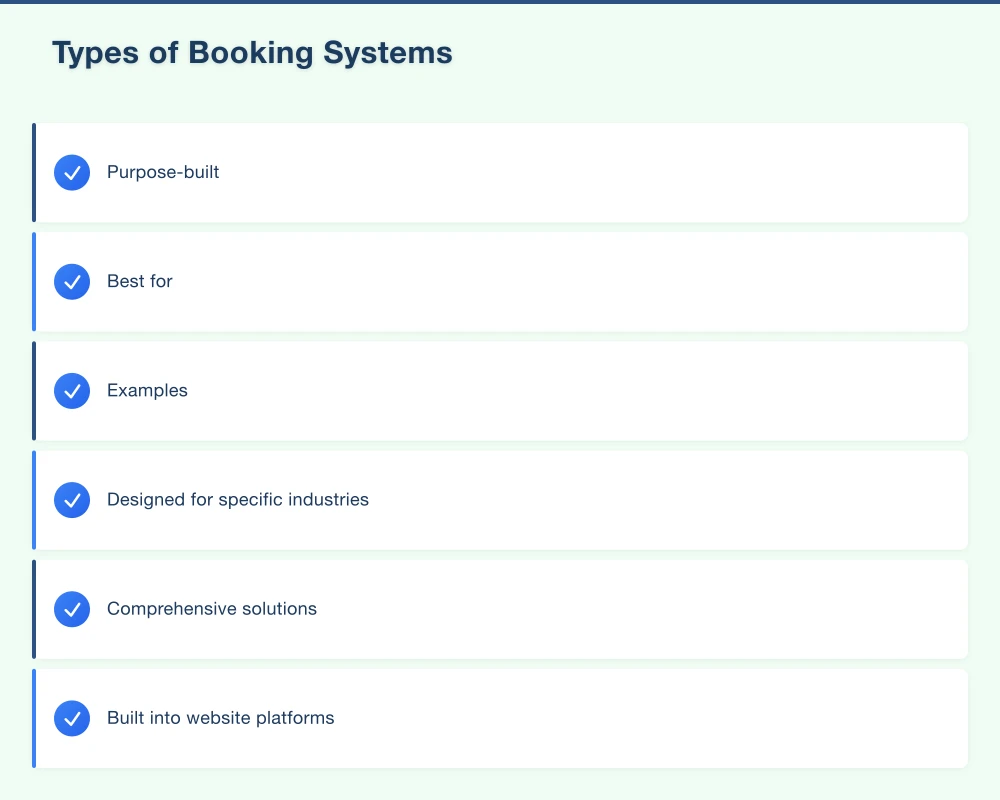Click the checkmark icon beside Best for
The height and width of the screenshot is (800, 1000).
click(71, 281)
